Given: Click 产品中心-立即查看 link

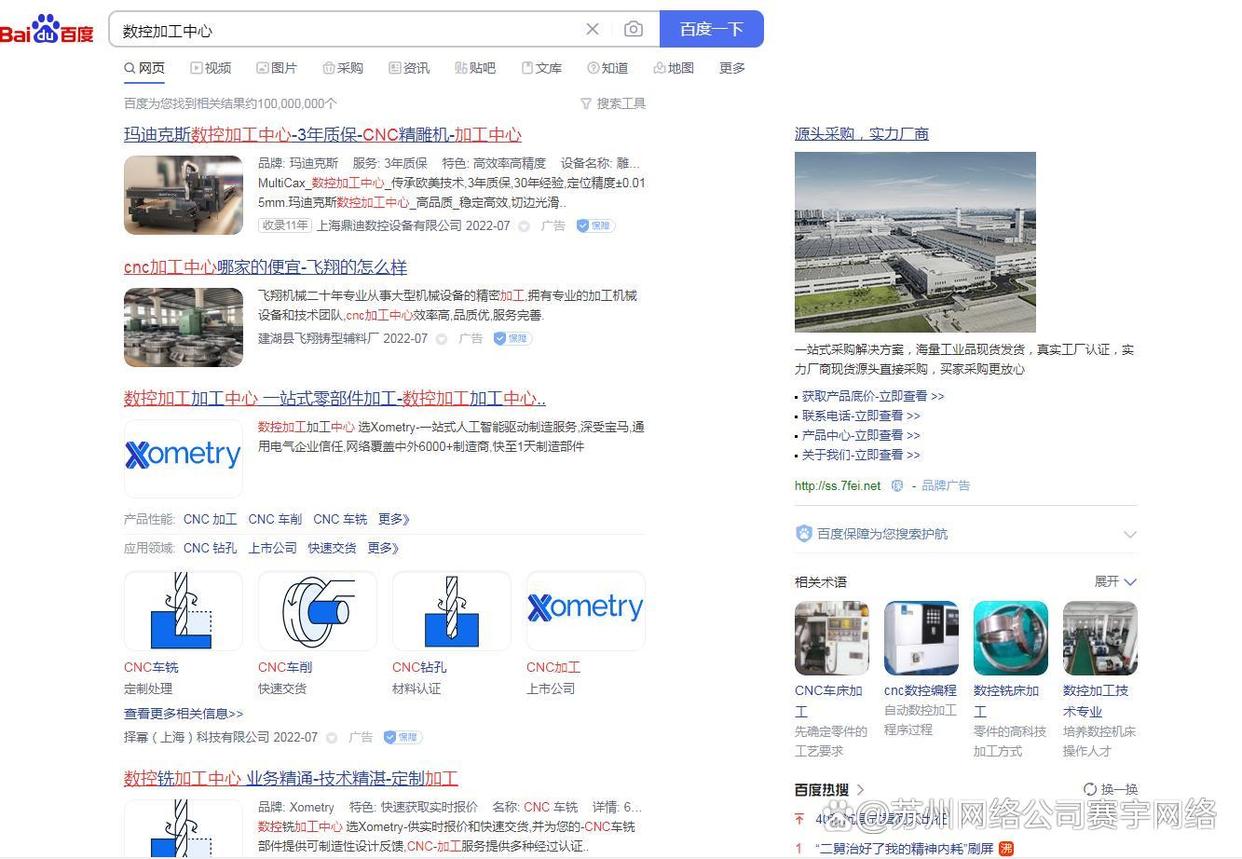Looking at the screenshot, I should click(x=860, y=435).
